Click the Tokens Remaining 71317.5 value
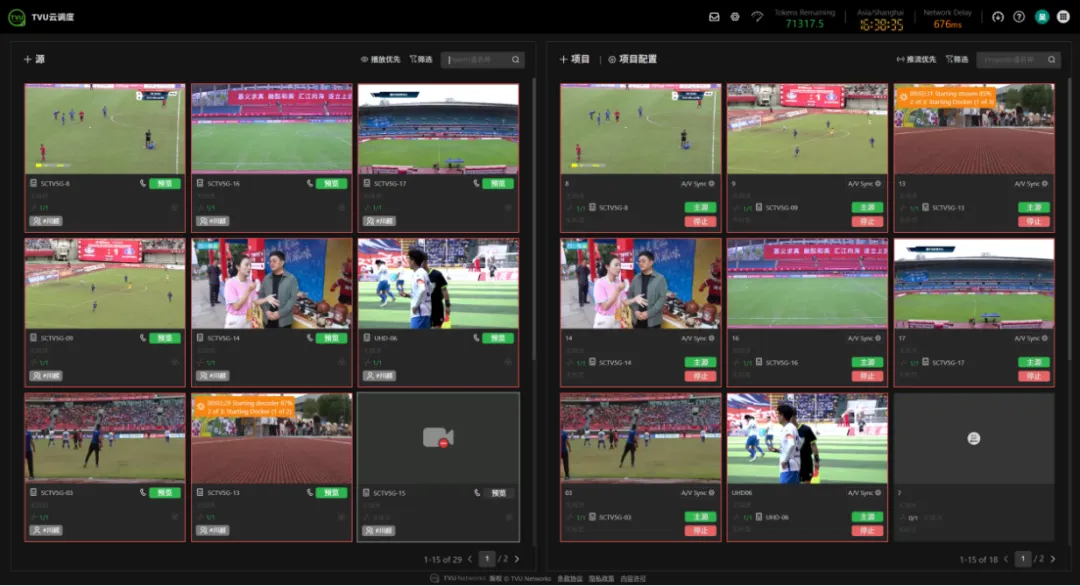 804,24
